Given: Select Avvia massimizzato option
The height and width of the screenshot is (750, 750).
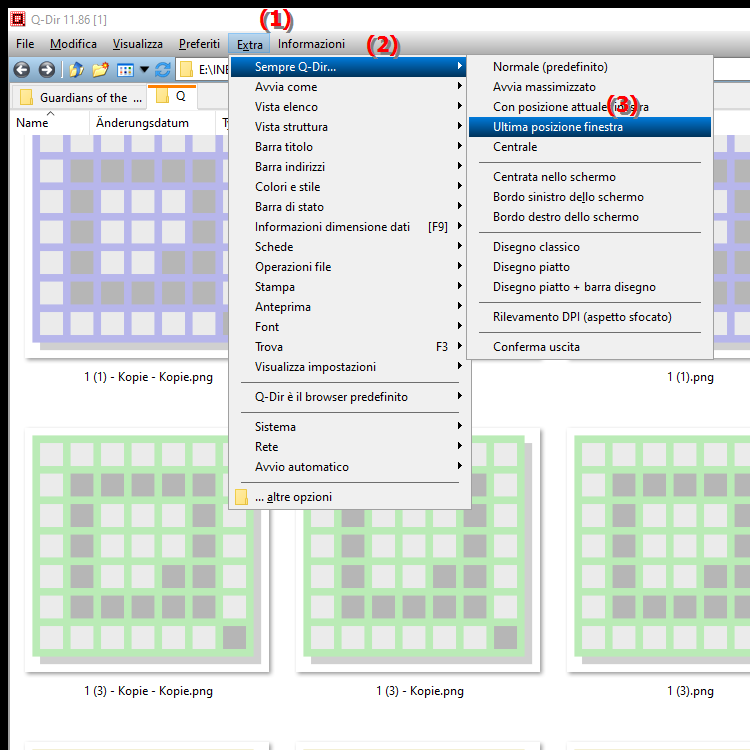Looking at the screenshot, I should [589, 87].
